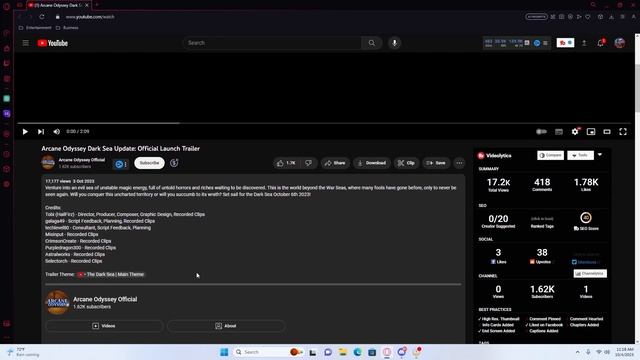Open the channel About button
The height and width of the screenshot is (360, 640).
pyautogui.click(x=226, y=326)
